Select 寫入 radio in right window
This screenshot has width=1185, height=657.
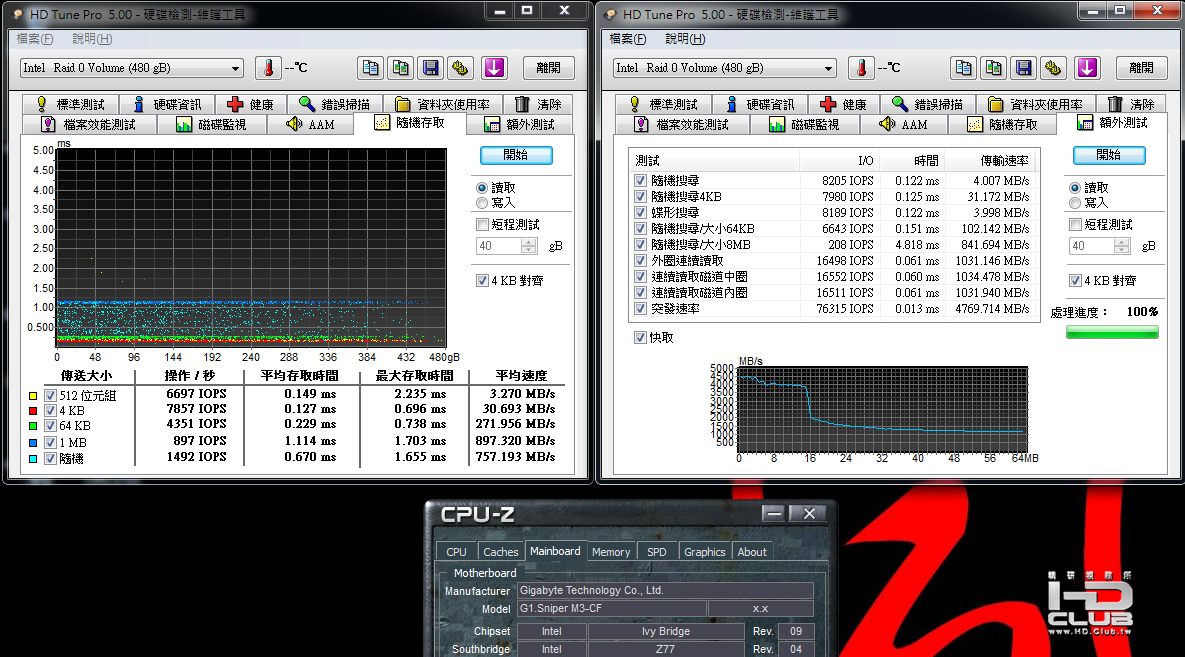1075,203
